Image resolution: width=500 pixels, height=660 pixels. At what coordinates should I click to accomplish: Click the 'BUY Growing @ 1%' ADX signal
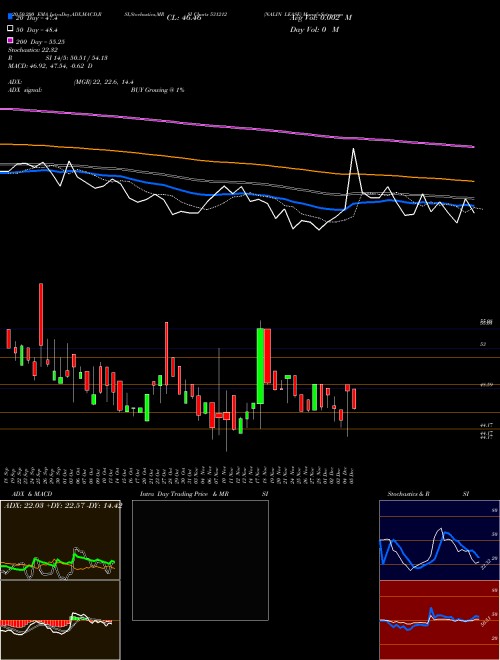pyautogui.click(x=157, y=90)
